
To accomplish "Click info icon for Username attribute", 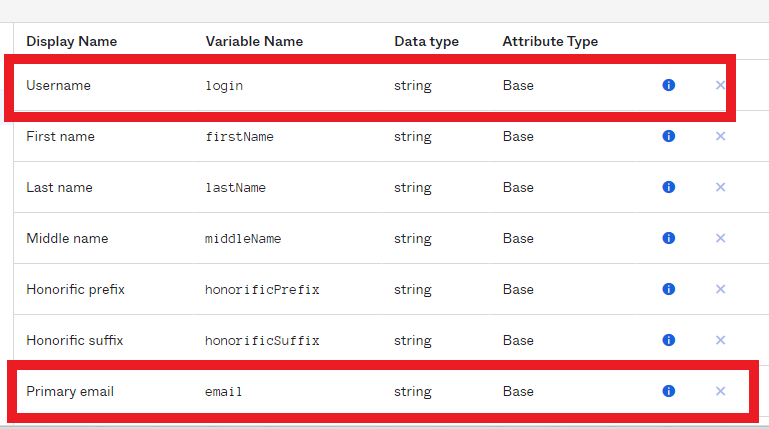I will (669, 86).
